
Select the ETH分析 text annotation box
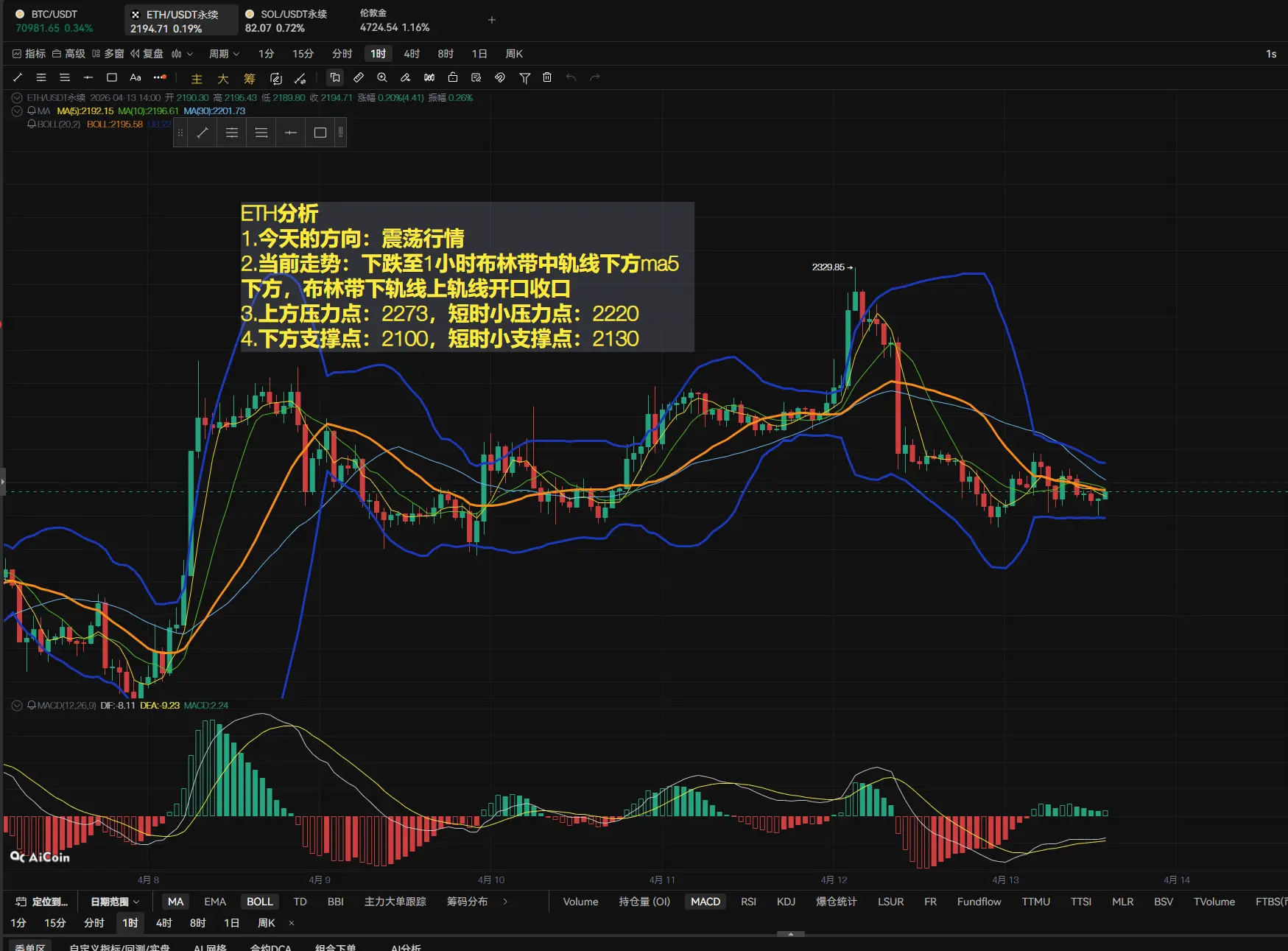tap(467, 277)
